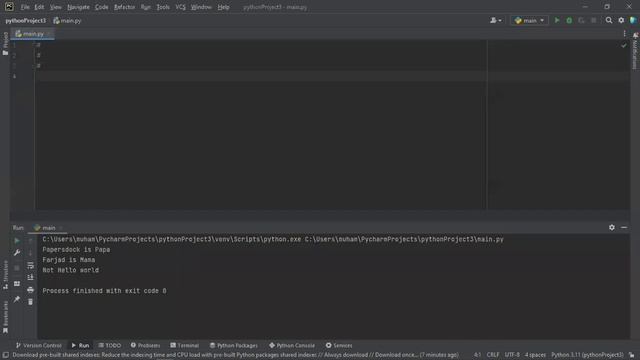
Task: Click pythonProject3 in the breadcrumb bar
Action: [26, 20]
